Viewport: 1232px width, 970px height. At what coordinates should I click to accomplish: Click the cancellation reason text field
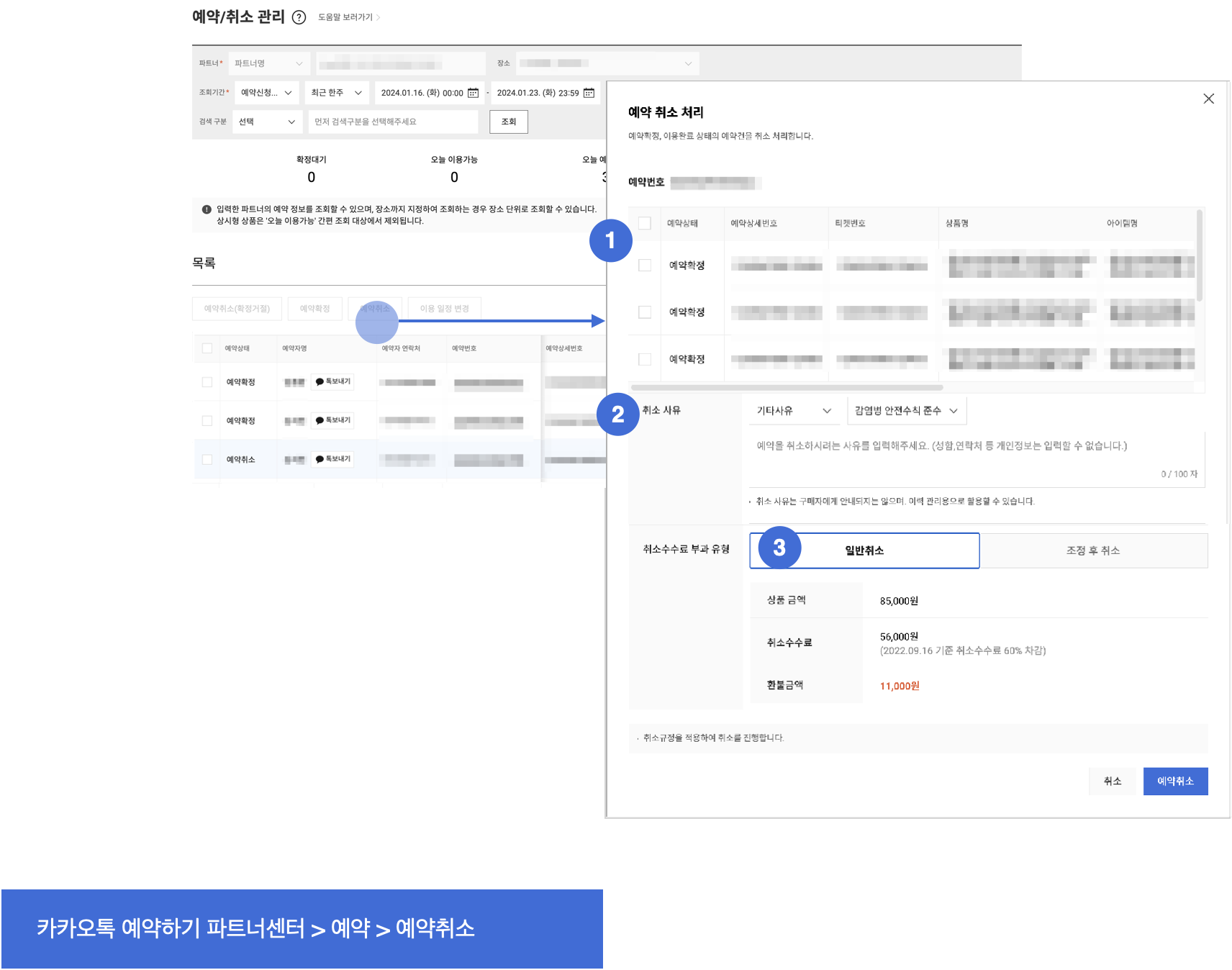[x=976, y=457]
